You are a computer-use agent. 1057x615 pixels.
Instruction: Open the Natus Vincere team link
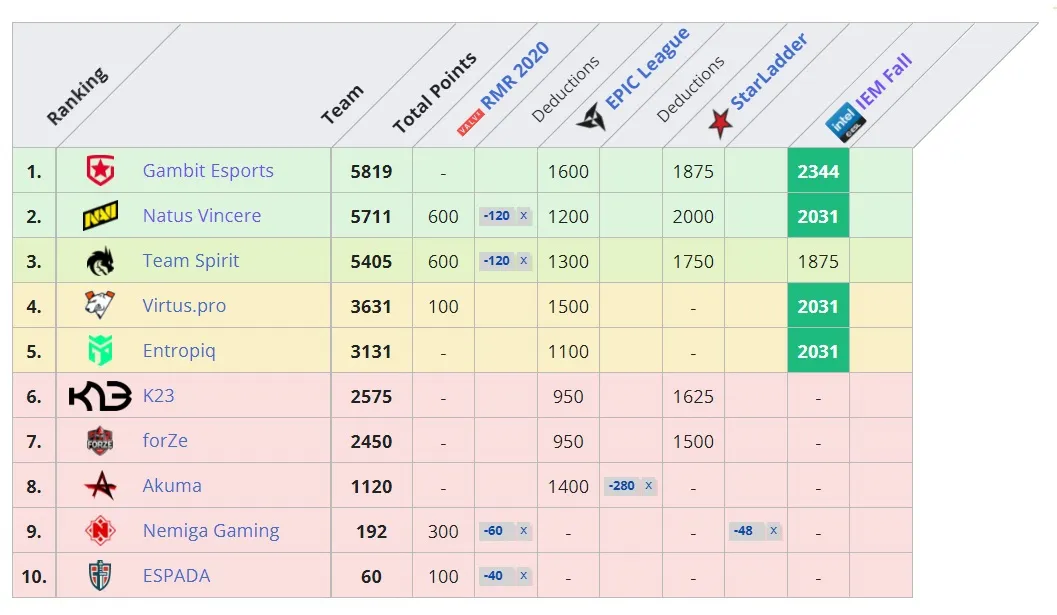click(202, 216)
